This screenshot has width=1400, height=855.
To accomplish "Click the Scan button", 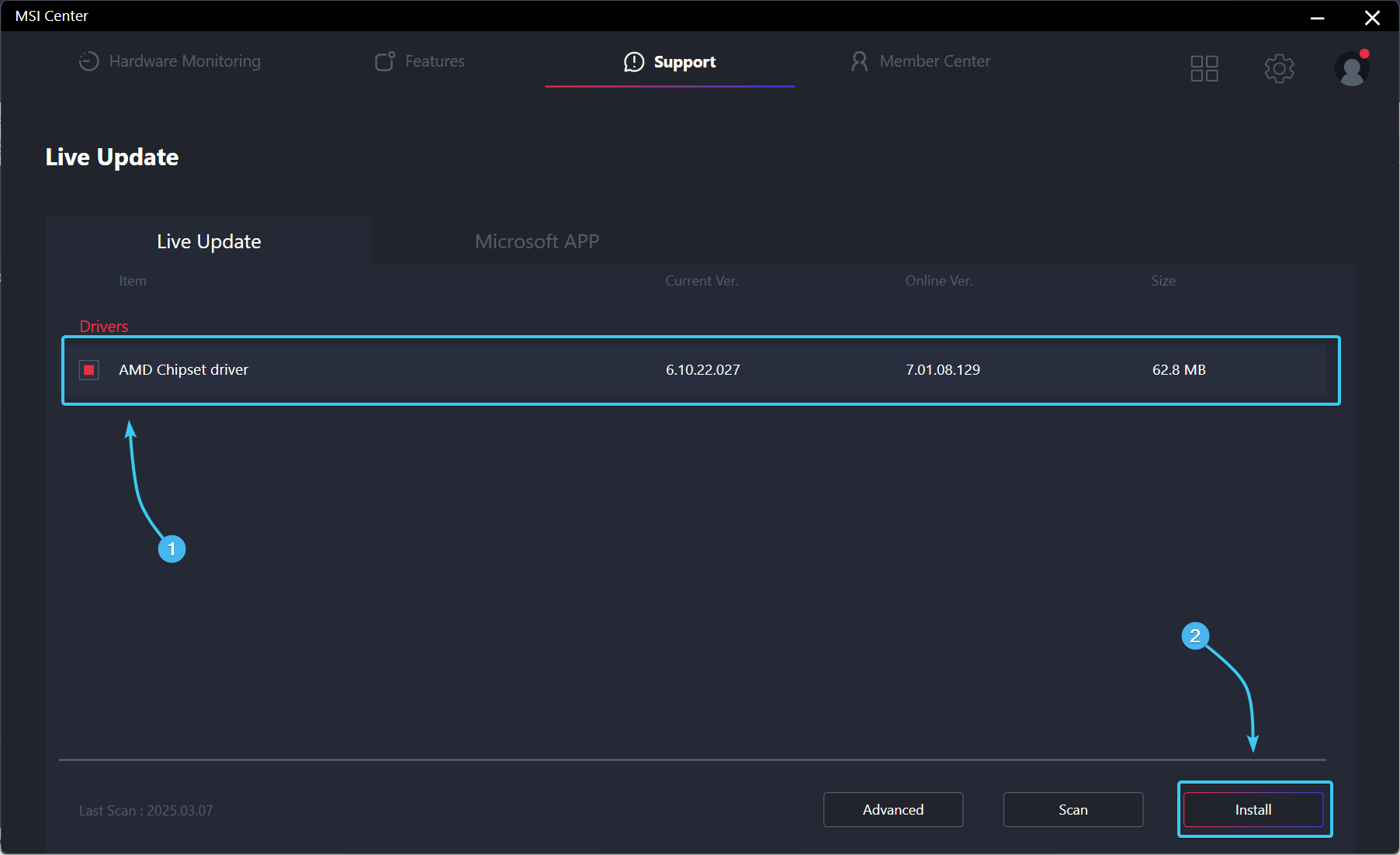I will [x=1073, y=810].
